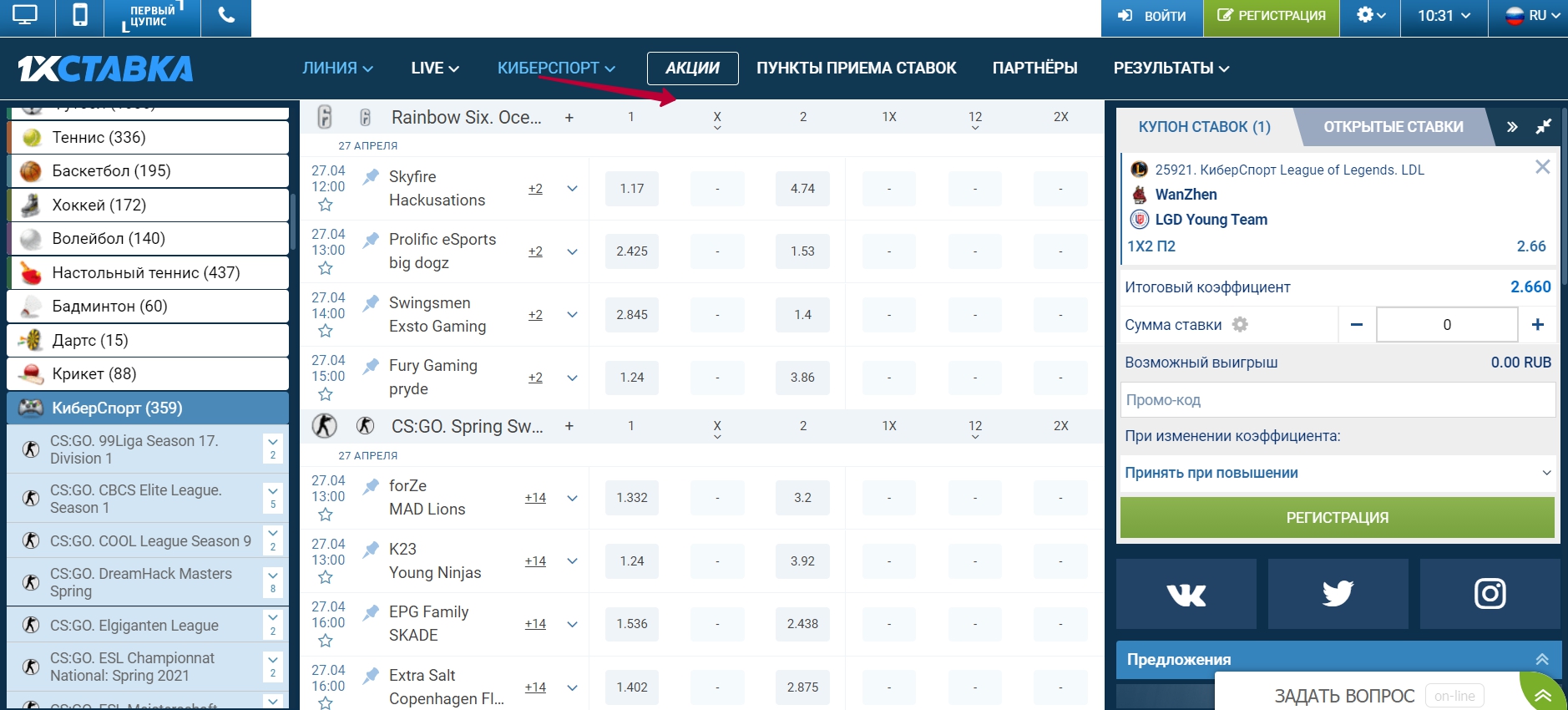1568x710 pixels.
Task: Pin the forZe vs MAD Lions match
Action: pos(371,486)
